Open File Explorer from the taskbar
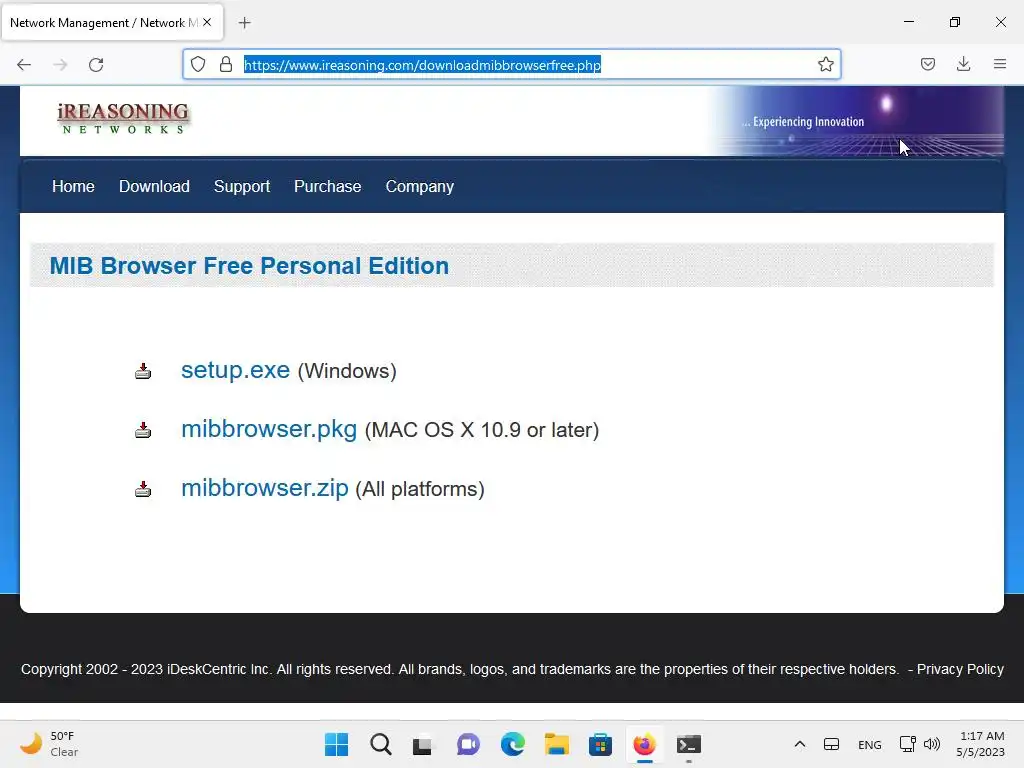This screenshot has height=768, width=1024. (x=556, y=744)
